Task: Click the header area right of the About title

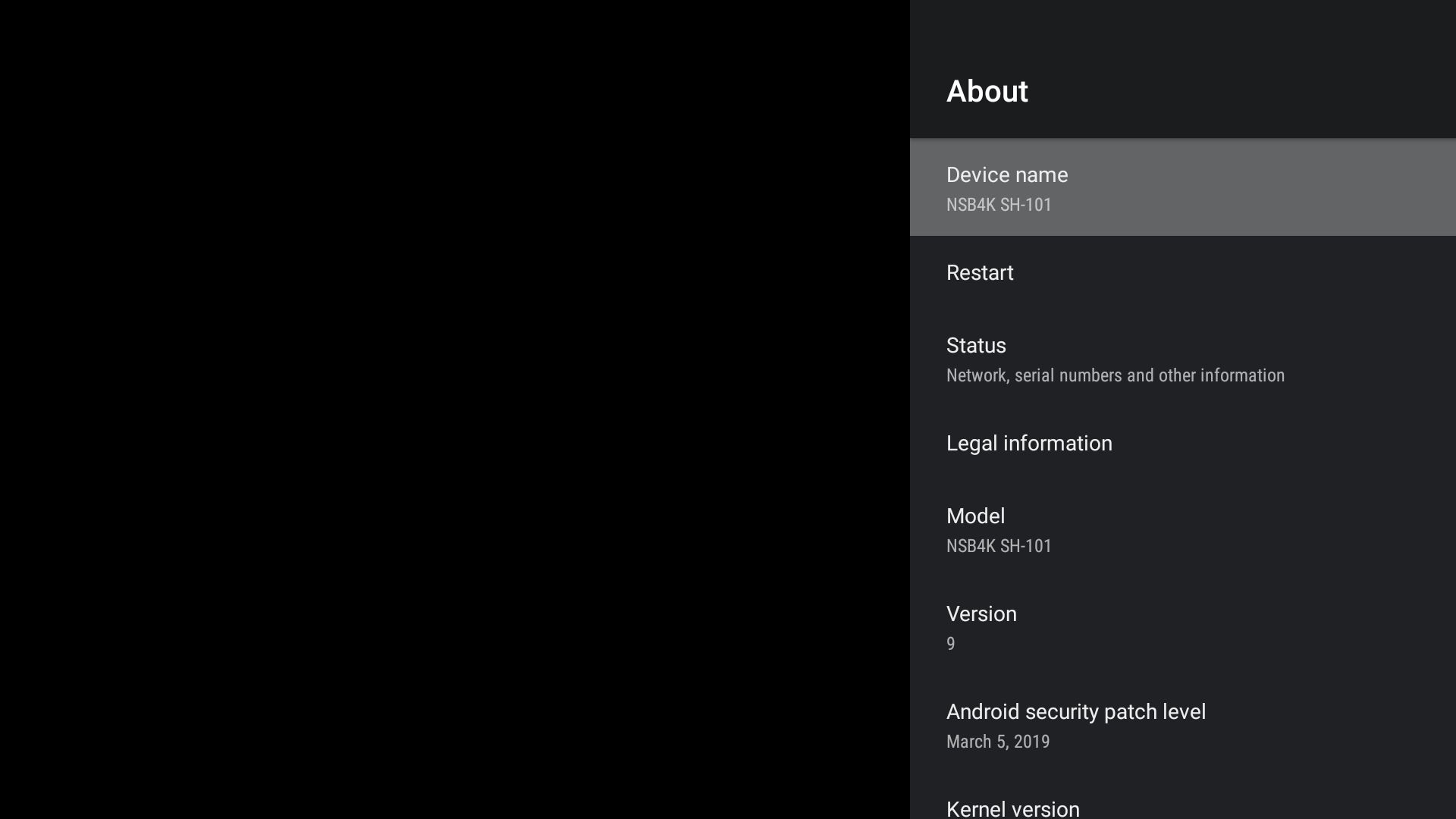Action: pos(1251,92)
